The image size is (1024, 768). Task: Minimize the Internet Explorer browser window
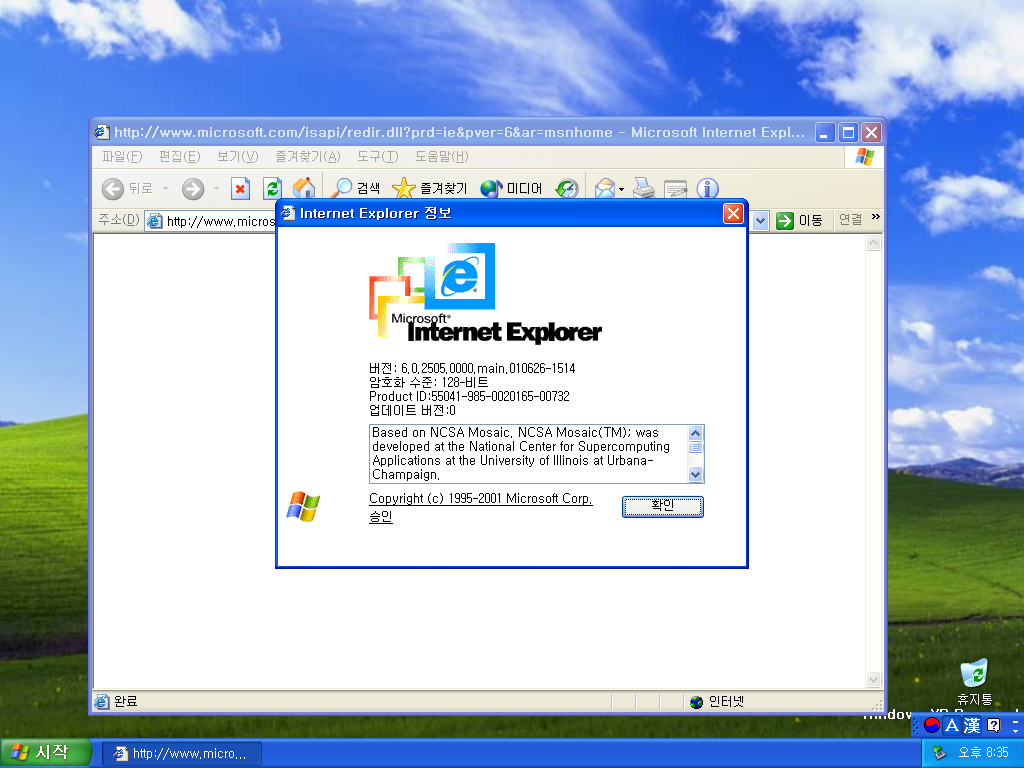click(x=825, y=133)
